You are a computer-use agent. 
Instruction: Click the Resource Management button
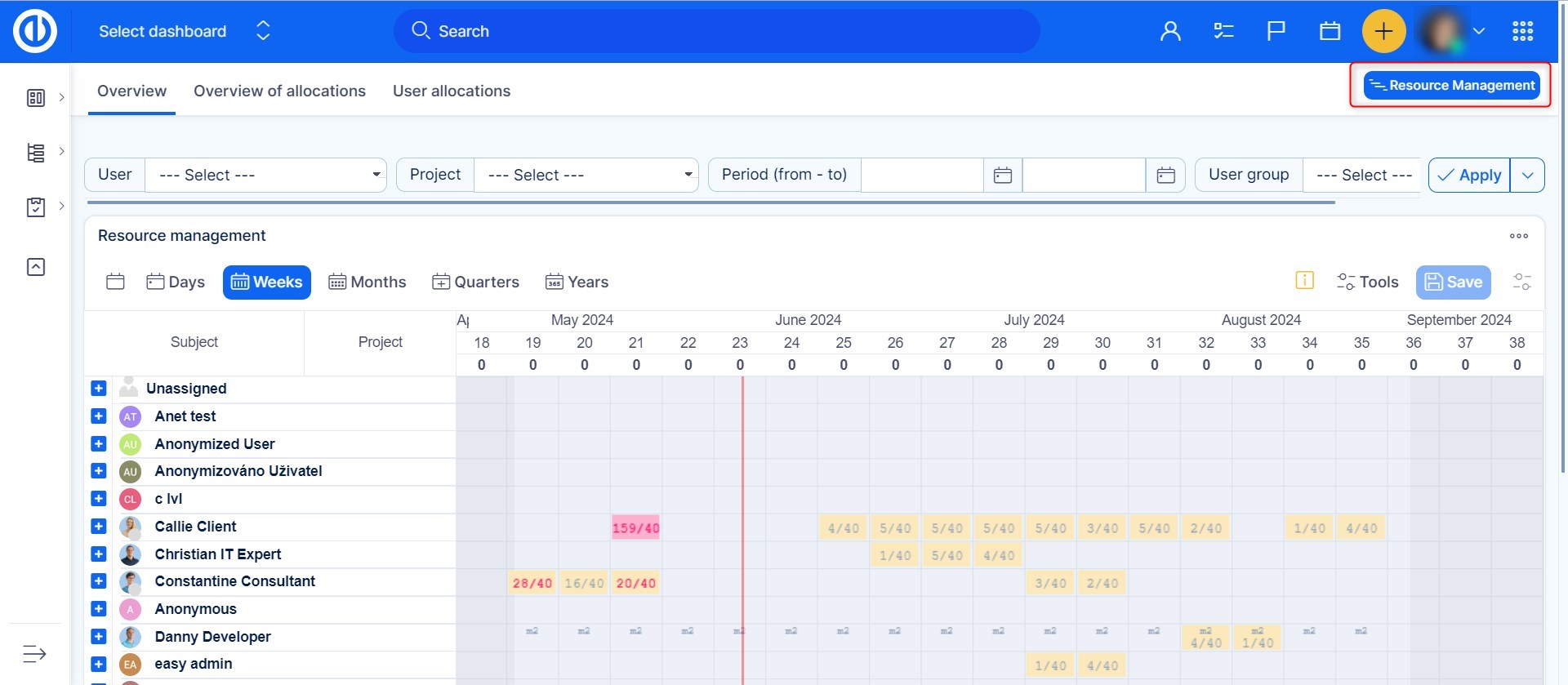(x=1451, y=86)
